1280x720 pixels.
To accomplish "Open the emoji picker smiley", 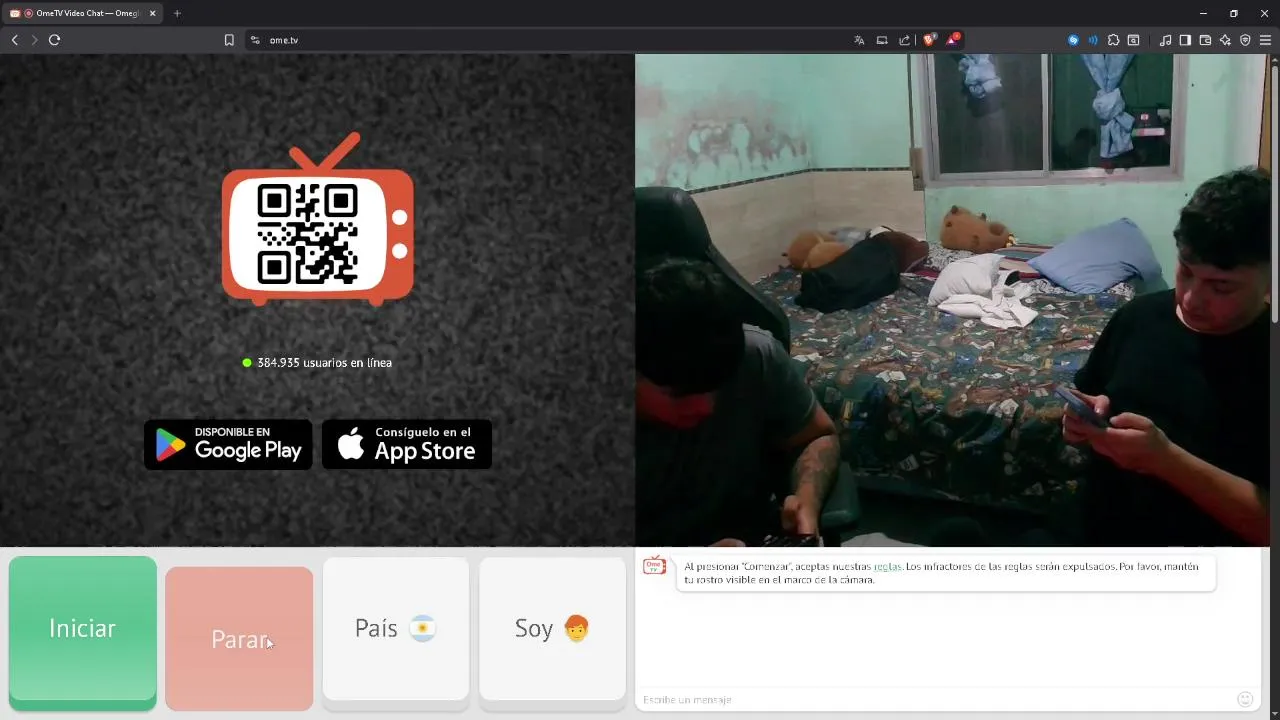I will click(x=1245, y=699).
